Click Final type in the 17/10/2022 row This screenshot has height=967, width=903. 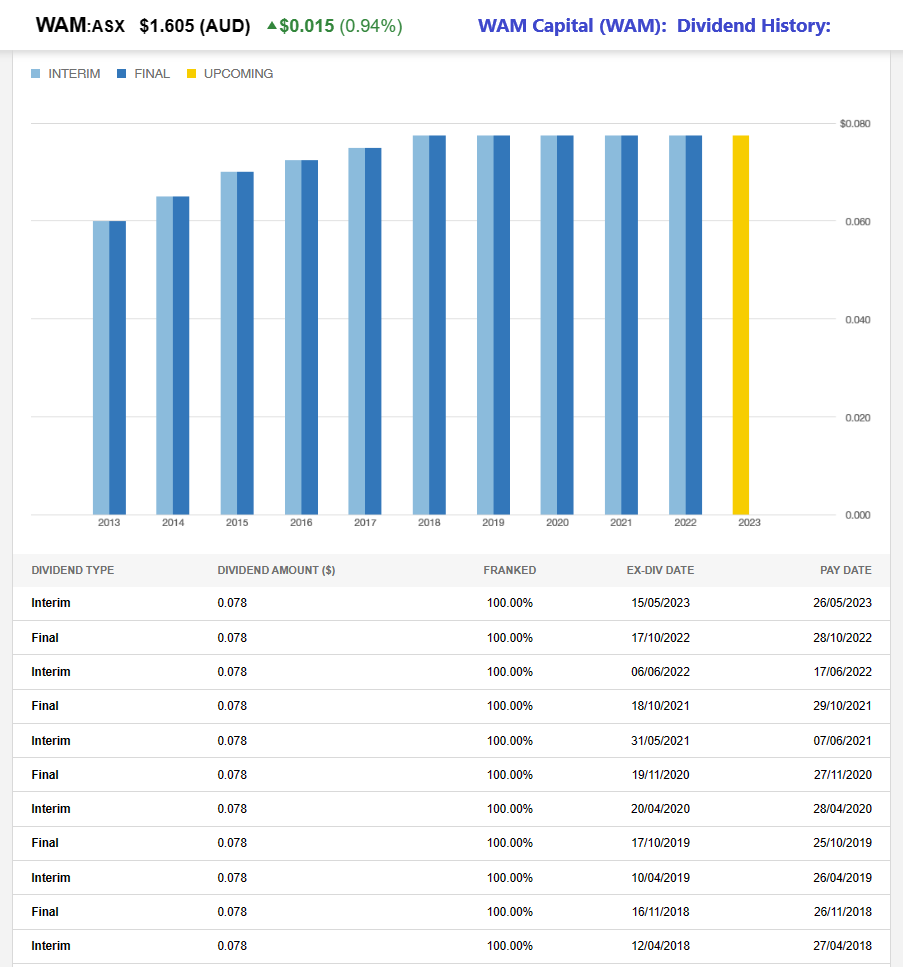click(x=45, y=638)
